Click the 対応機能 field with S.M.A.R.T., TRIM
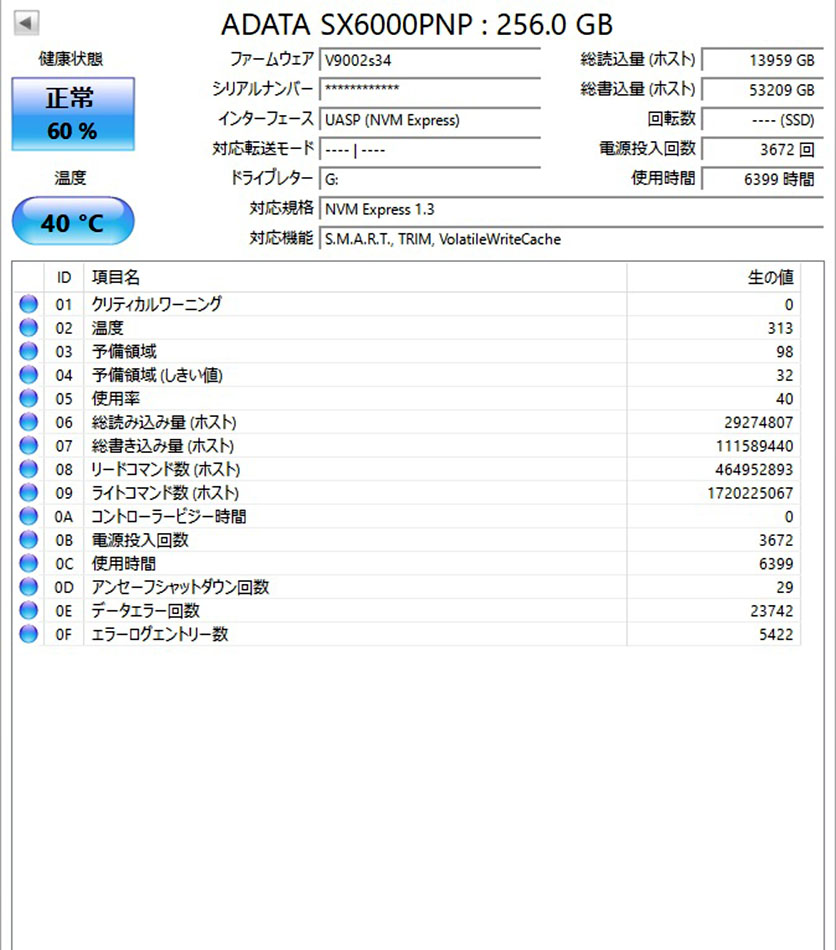 pyautogui.click(x=571, y=239)
